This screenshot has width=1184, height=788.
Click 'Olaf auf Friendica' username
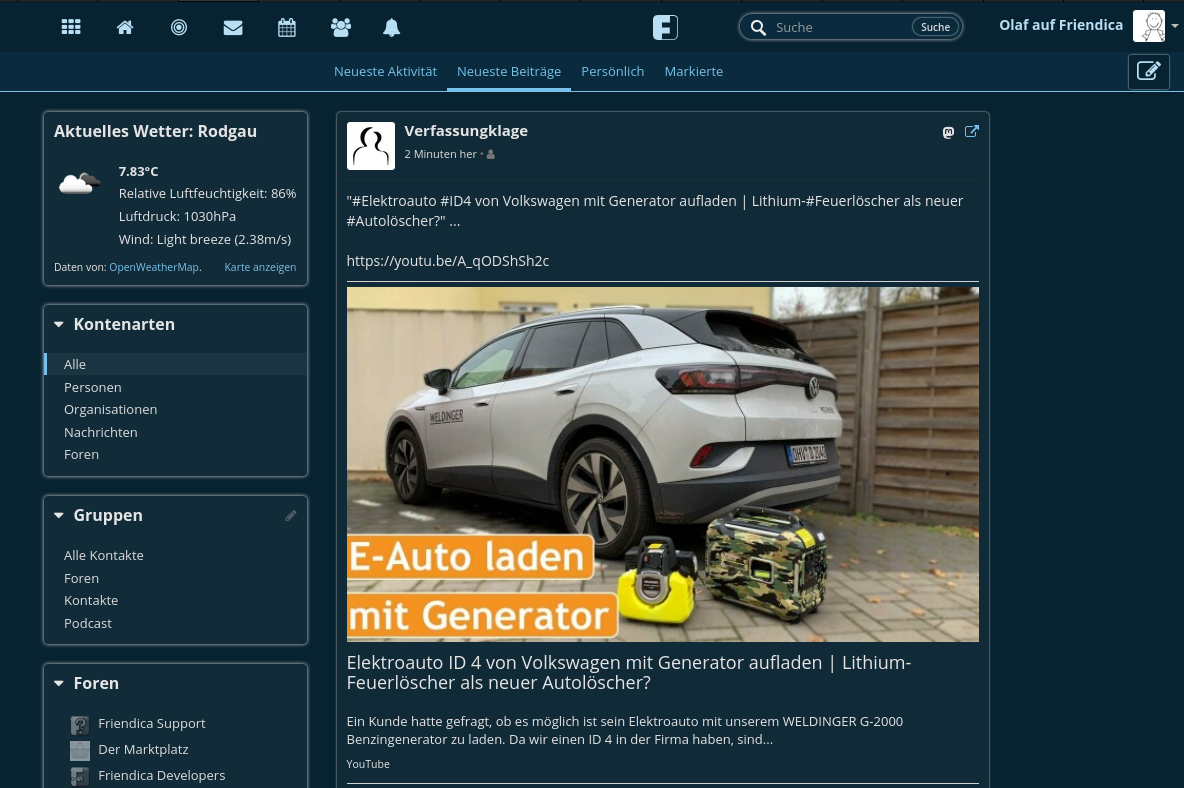tap(1061, 25)
